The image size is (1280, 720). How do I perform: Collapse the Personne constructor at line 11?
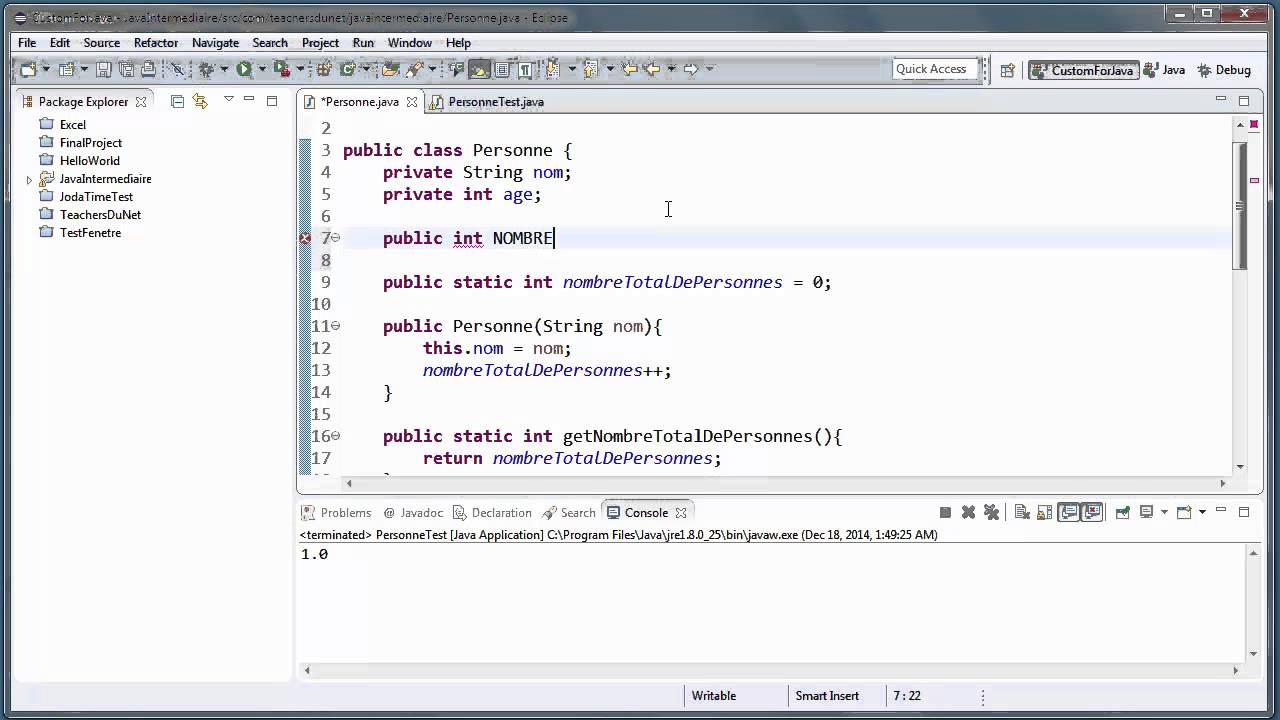pos(336,325)
